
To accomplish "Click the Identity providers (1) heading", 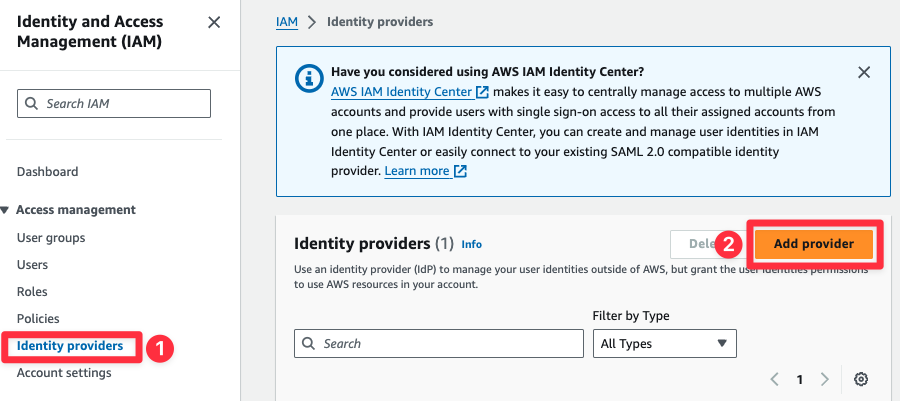I will [x=374, y=244].
